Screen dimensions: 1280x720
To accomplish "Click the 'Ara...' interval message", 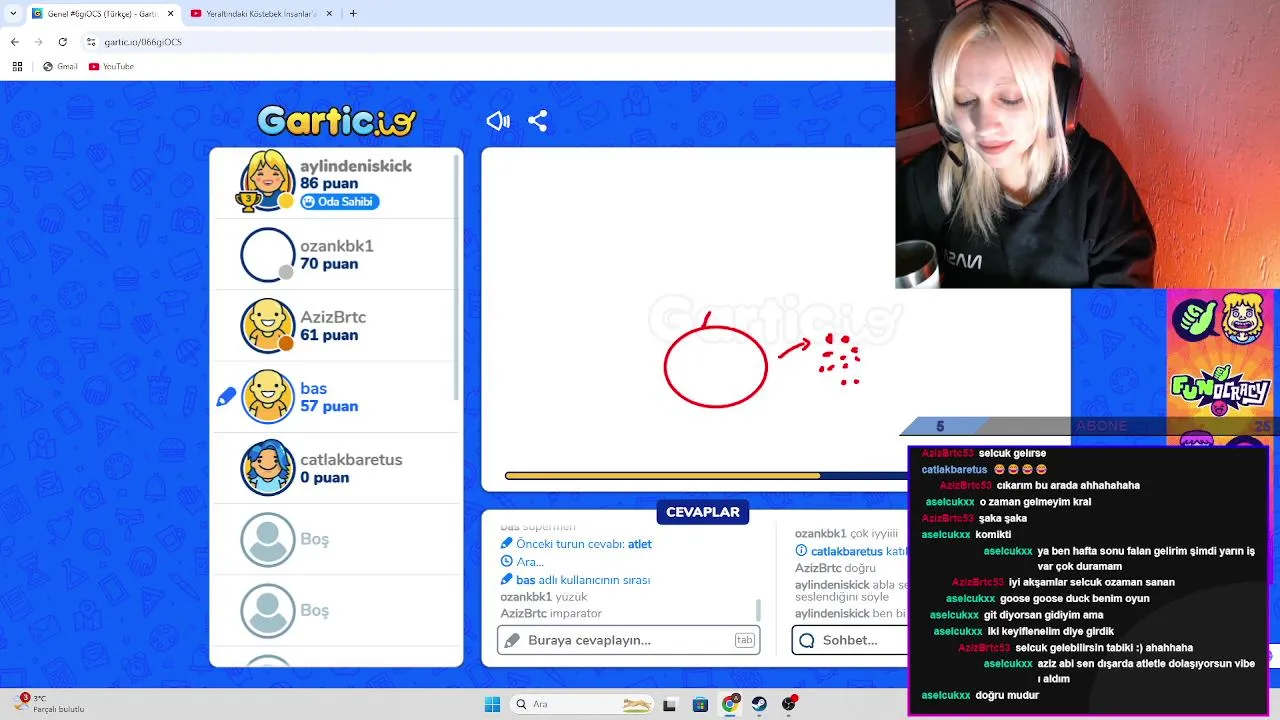I will pyautogui.click(x=530, y=562).
